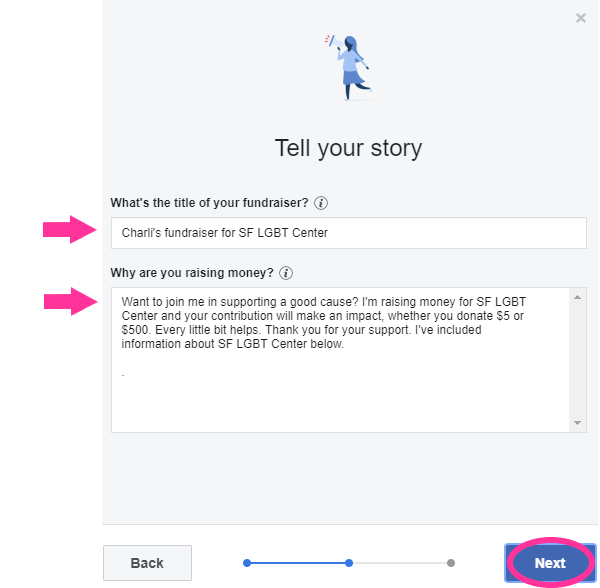Click the megaphone woman illustration
Viewport: 600px width, 588px height.
coord(348,67)
